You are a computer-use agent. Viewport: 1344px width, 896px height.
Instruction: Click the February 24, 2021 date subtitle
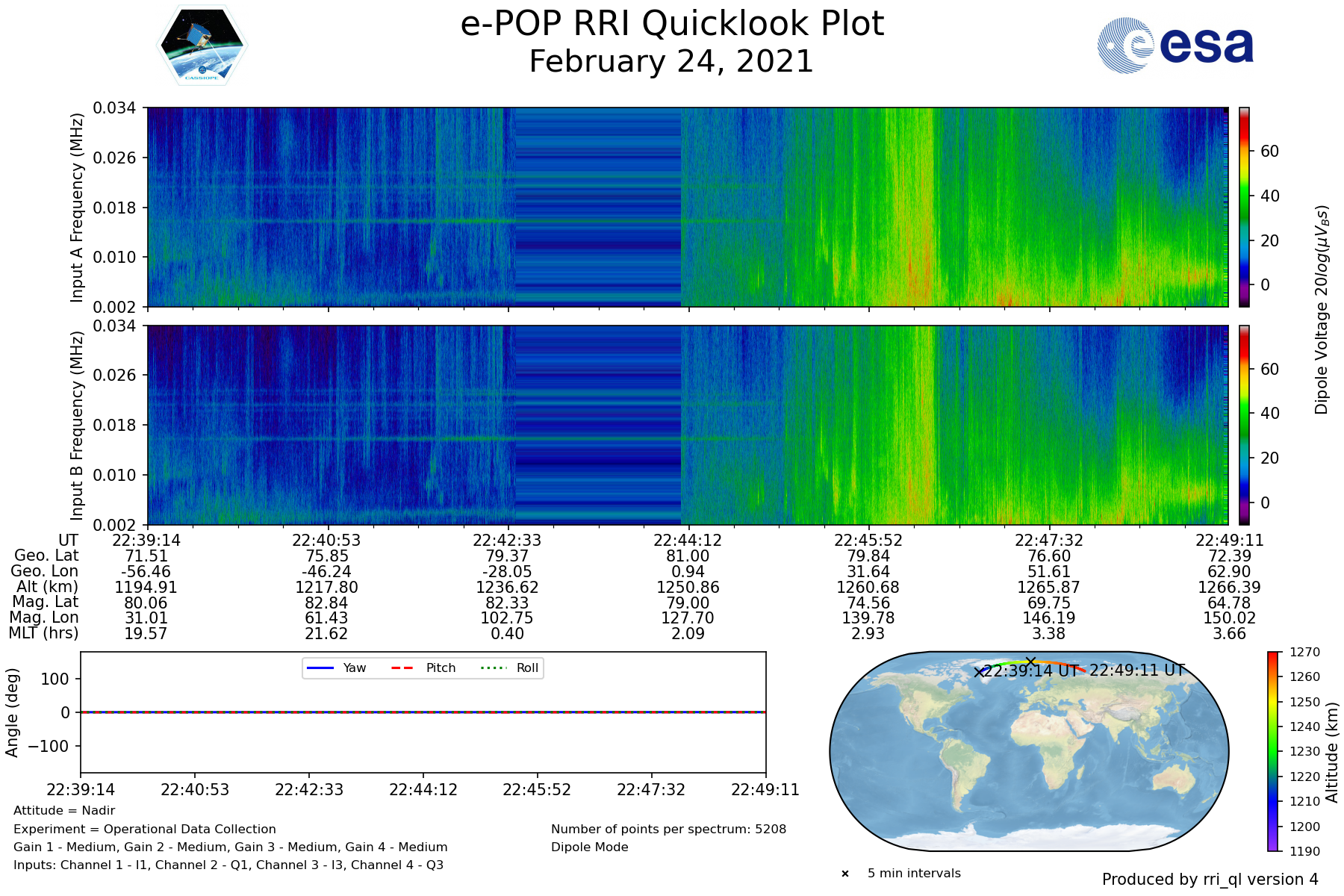coord(671,61)
